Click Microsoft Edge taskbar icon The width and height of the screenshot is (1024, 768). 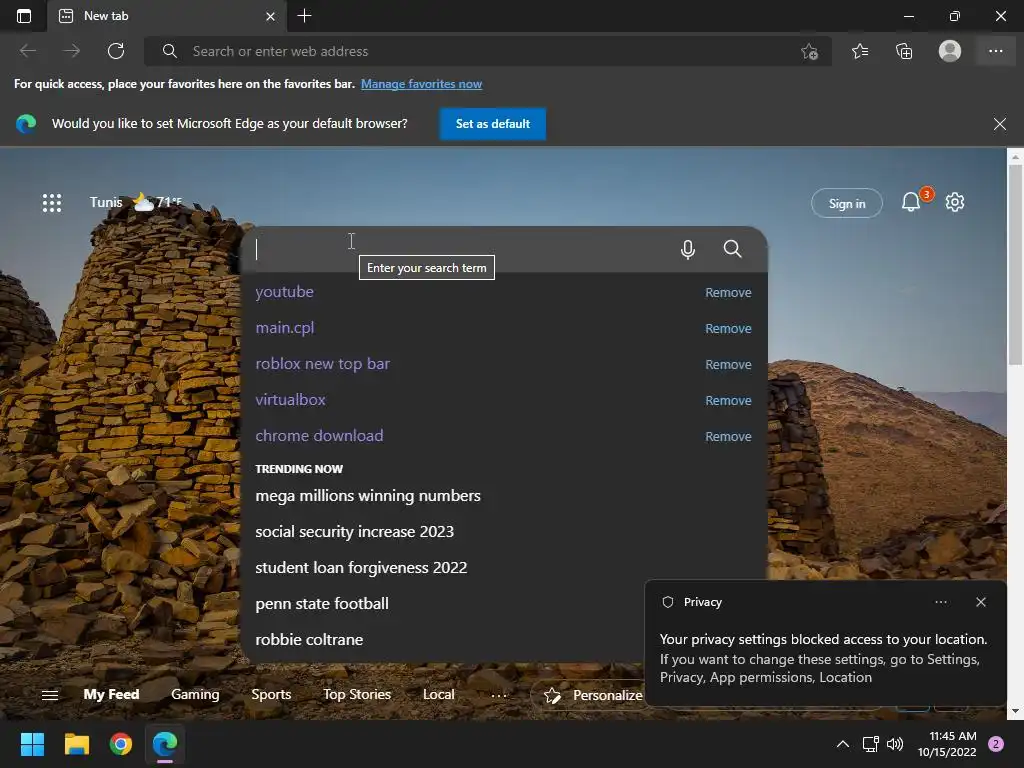point(165,744)
